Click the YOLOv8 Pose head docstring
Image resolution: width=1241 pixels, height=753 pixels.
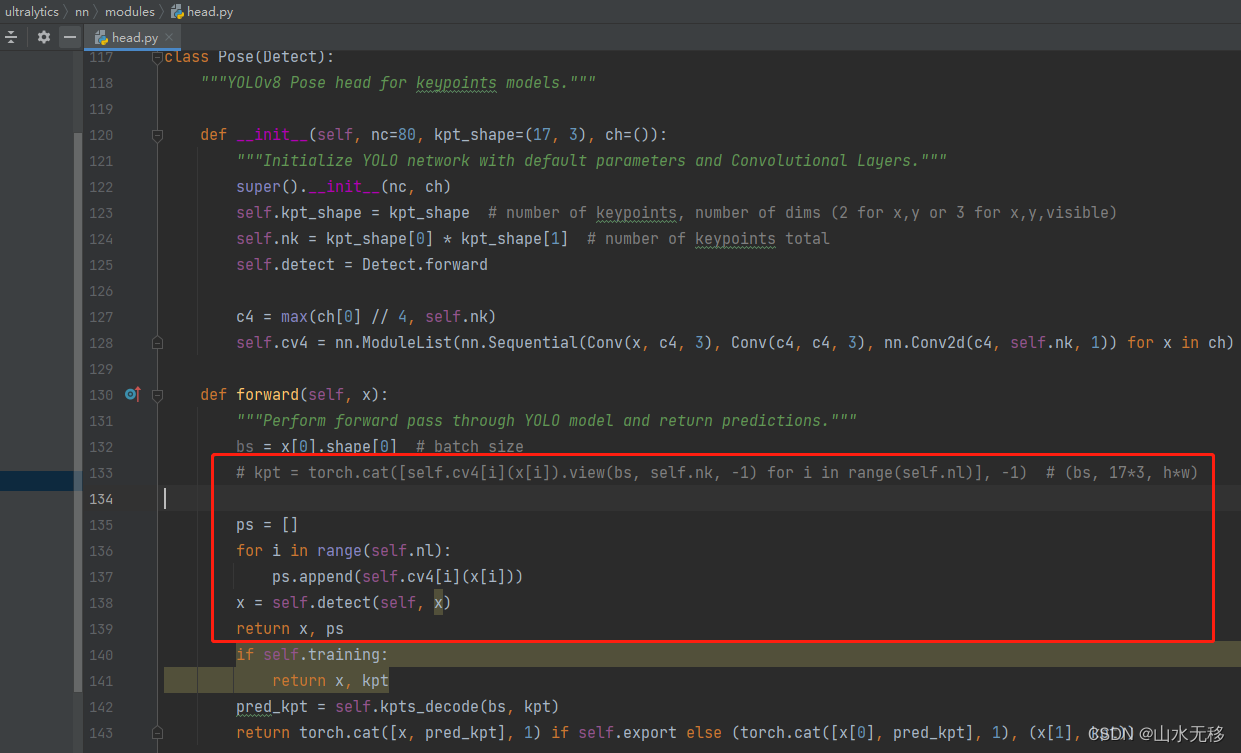[398, 83]
